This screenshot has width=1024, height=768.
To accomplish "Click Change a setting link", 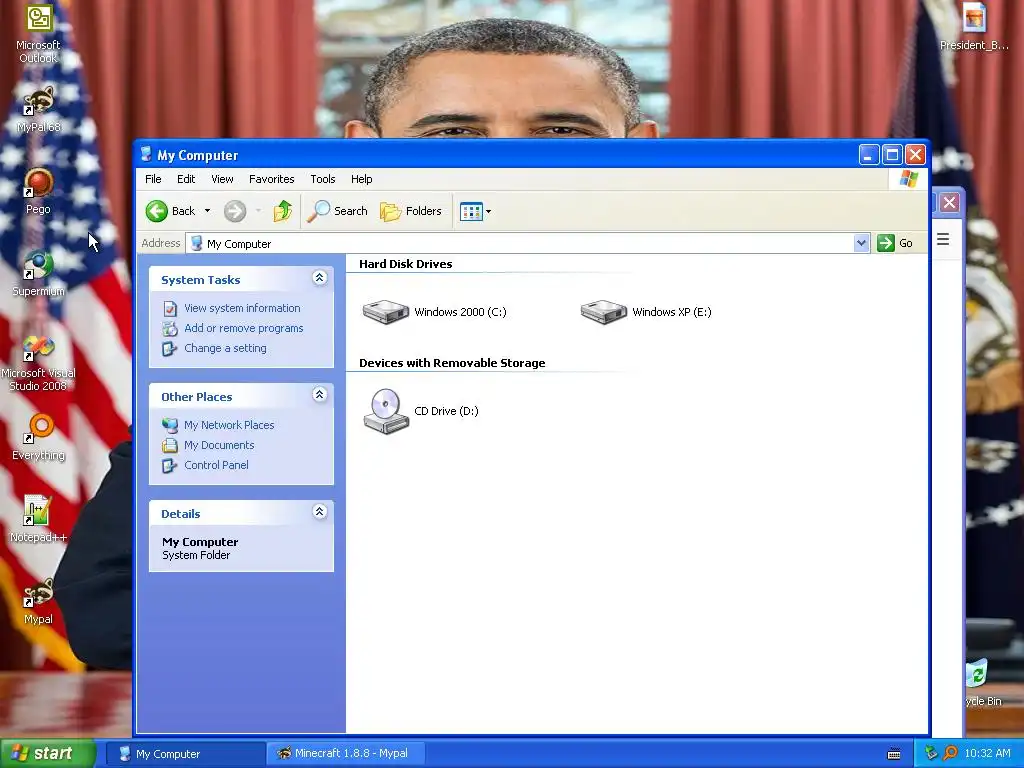I will point(225,349).
